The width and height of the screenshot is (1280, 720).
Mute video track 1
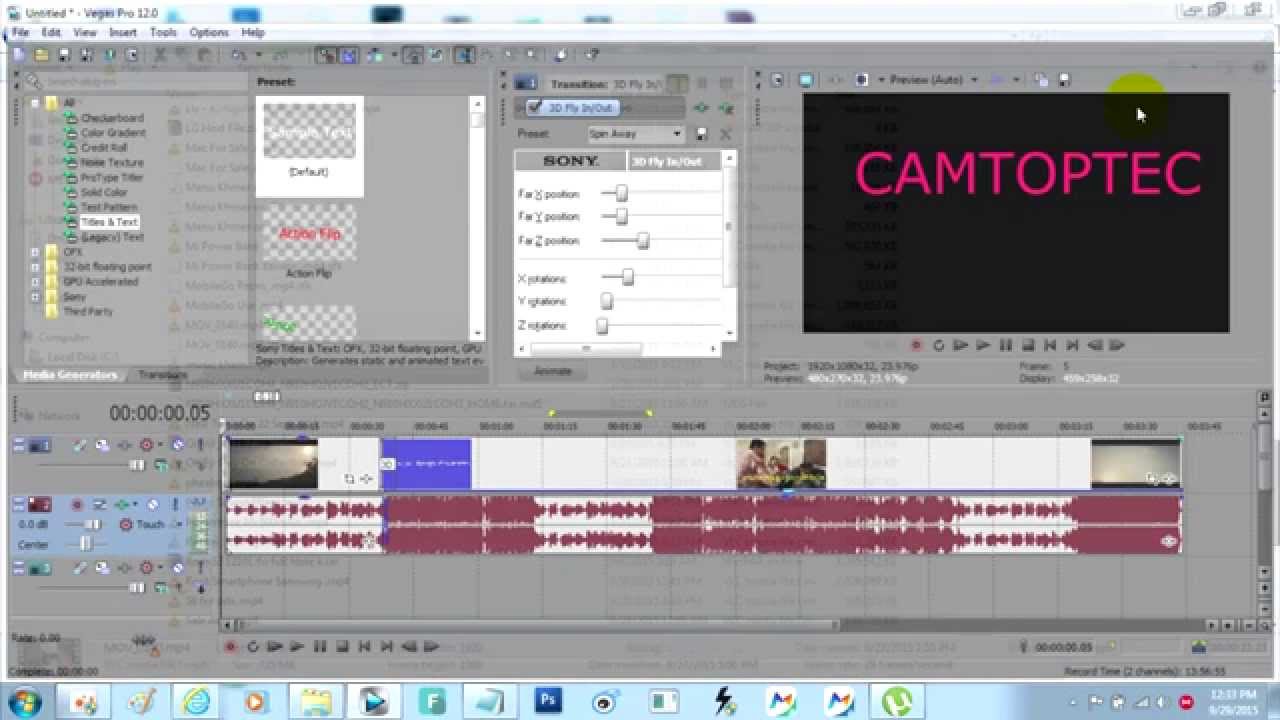(x=177, y=445)
